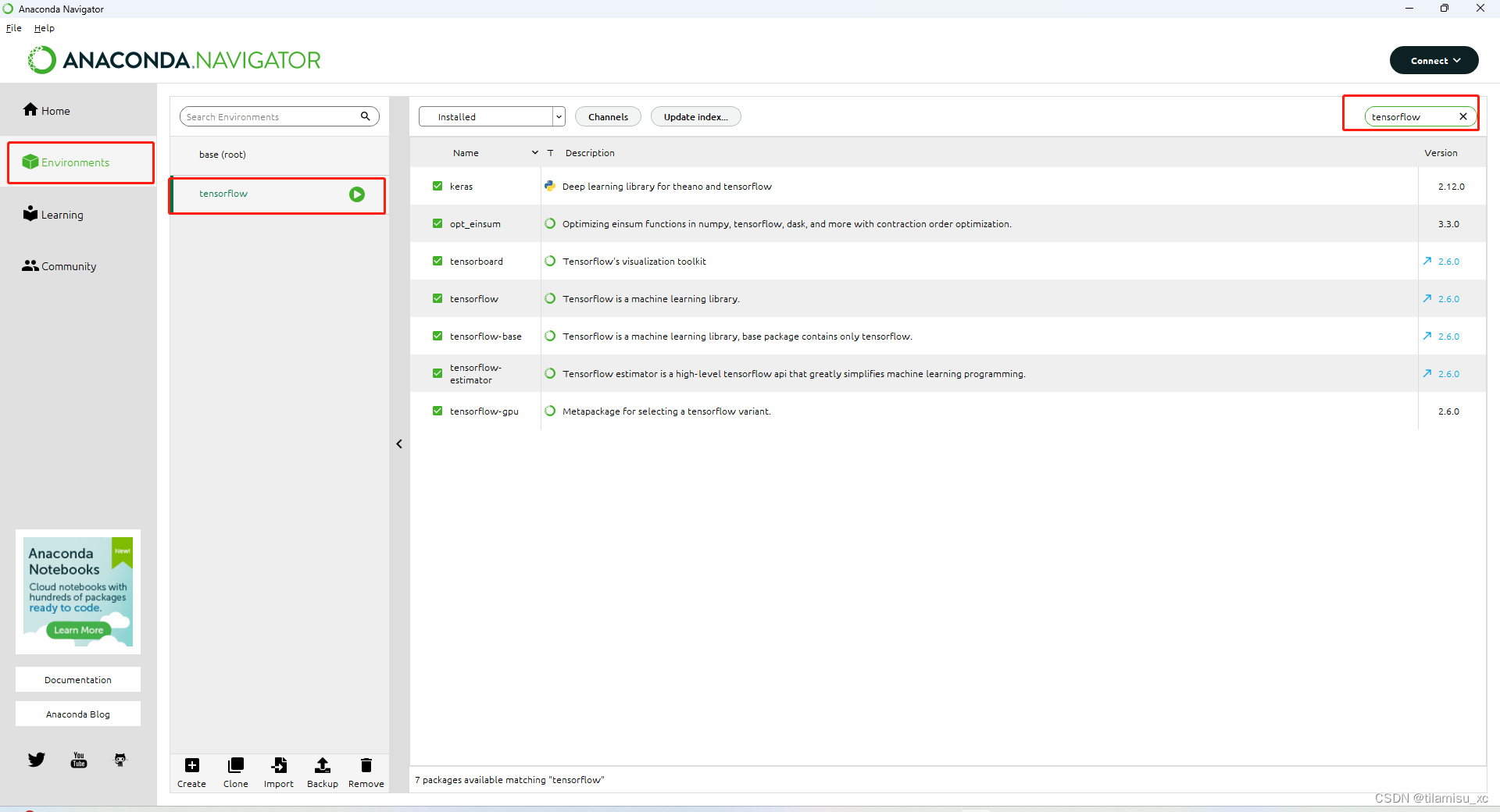
Task: Sort packages by Name column
Action: (x=466, y=153)
